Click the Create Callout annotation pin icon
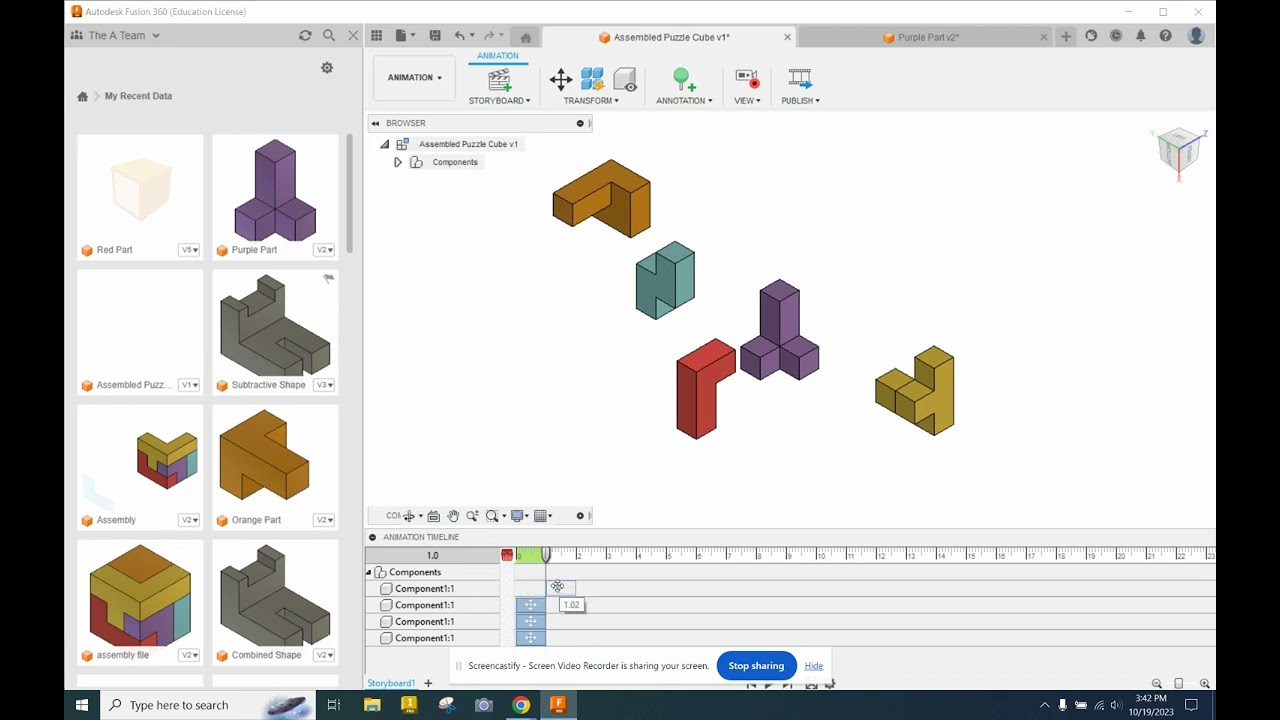This screenshot has height=720, width=1280. point(683,79)
